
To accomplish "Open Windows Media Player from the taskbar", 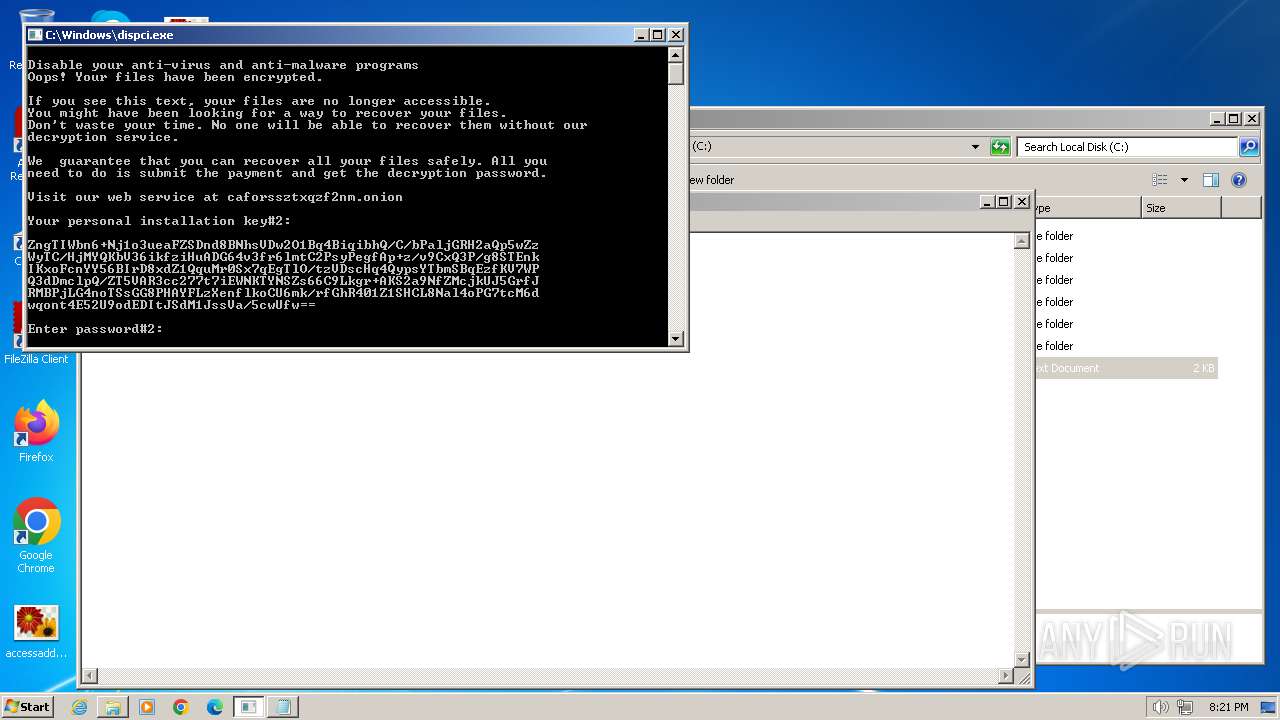I will click(147, 707).
